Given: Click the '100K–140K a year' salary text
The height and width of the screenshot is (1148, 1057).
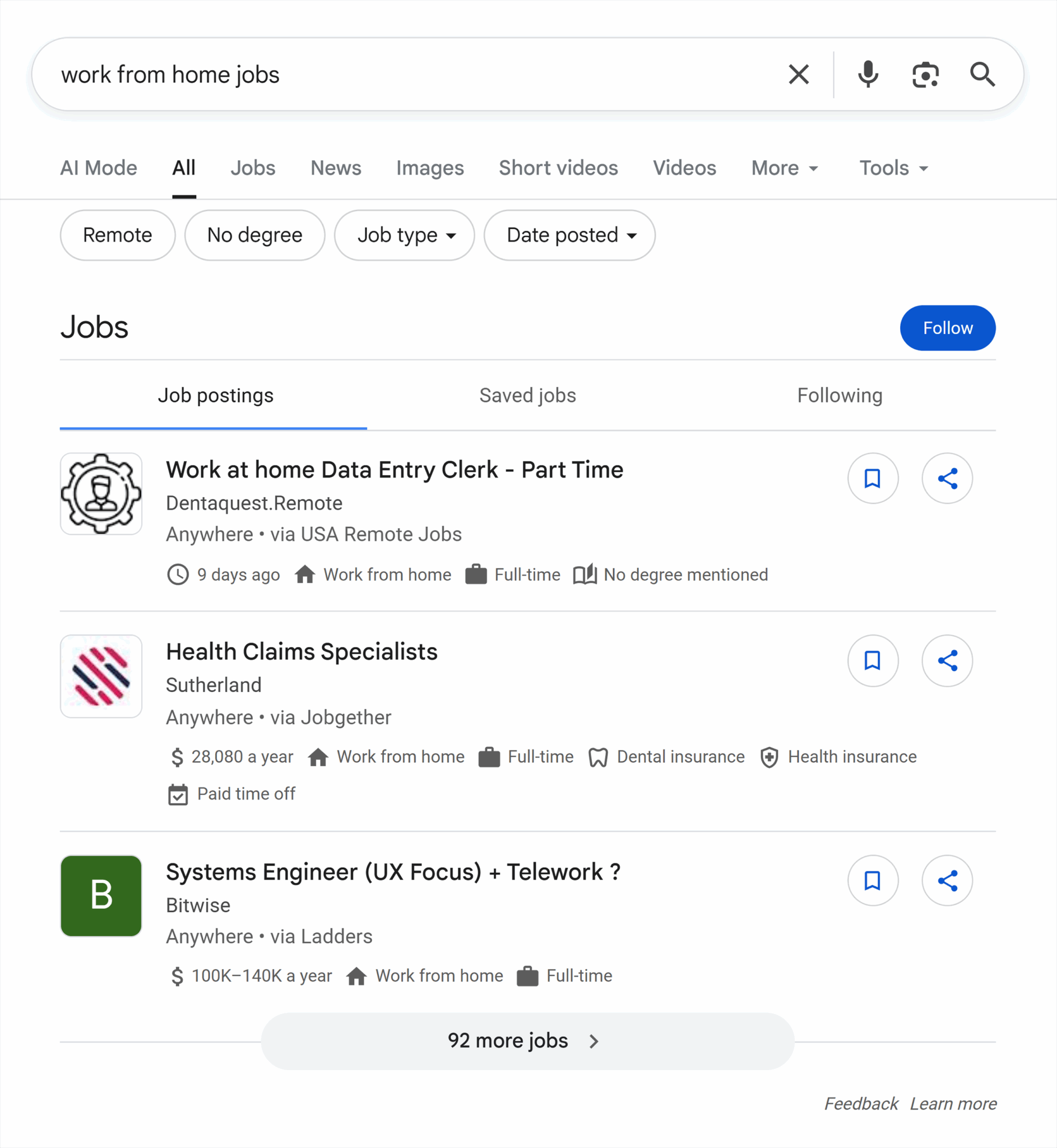Looking at the screenshot, I should pyautogui.click(x=261, y=975).
